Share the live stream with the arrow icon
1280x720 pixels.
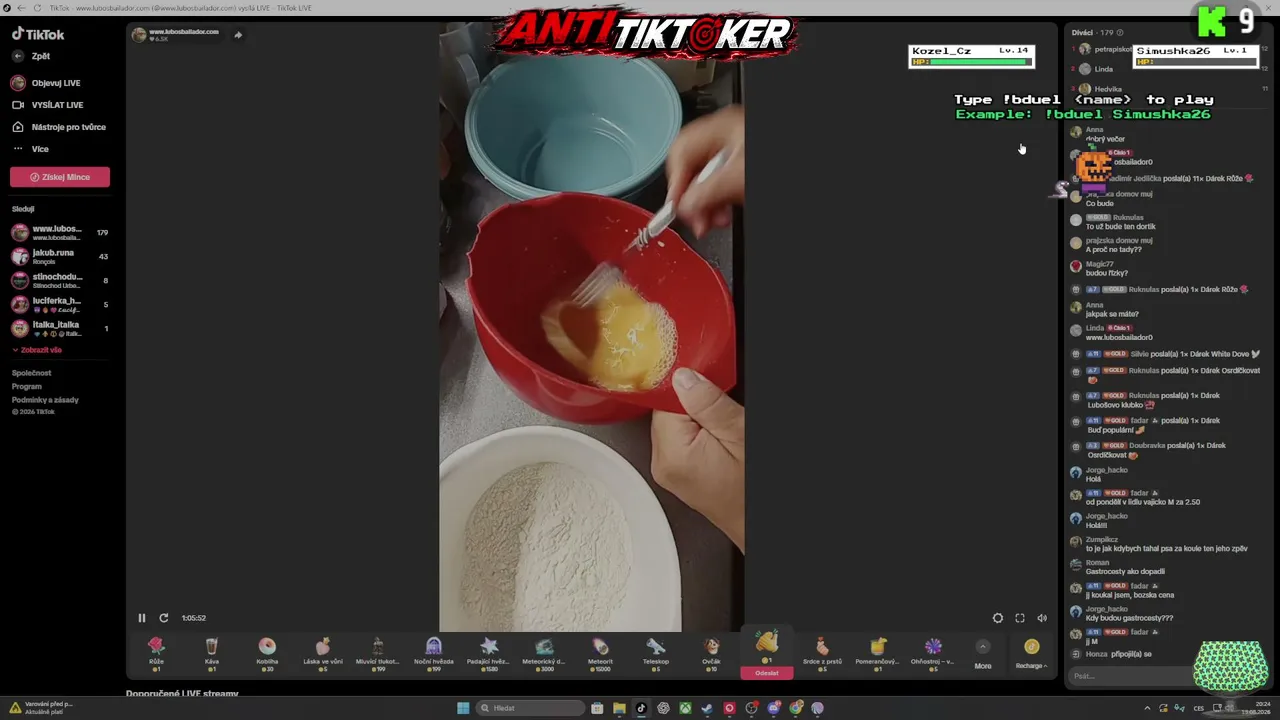click(x=238, y=35)
